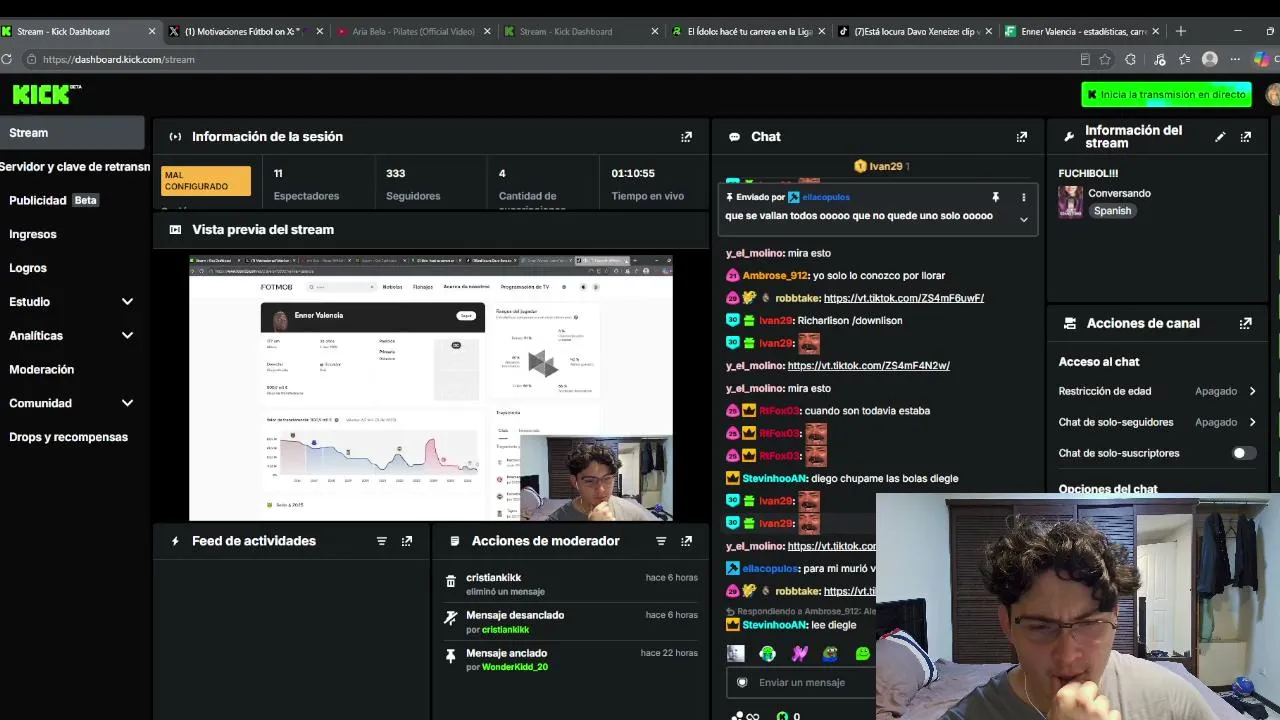Click the Spanish language tag

[1112, 211]
